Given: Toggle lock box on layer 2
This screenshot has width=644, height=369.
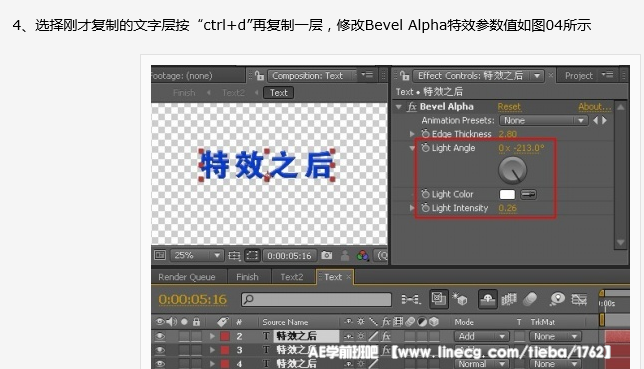Looking at the screenshot, I should coord(196,337).
